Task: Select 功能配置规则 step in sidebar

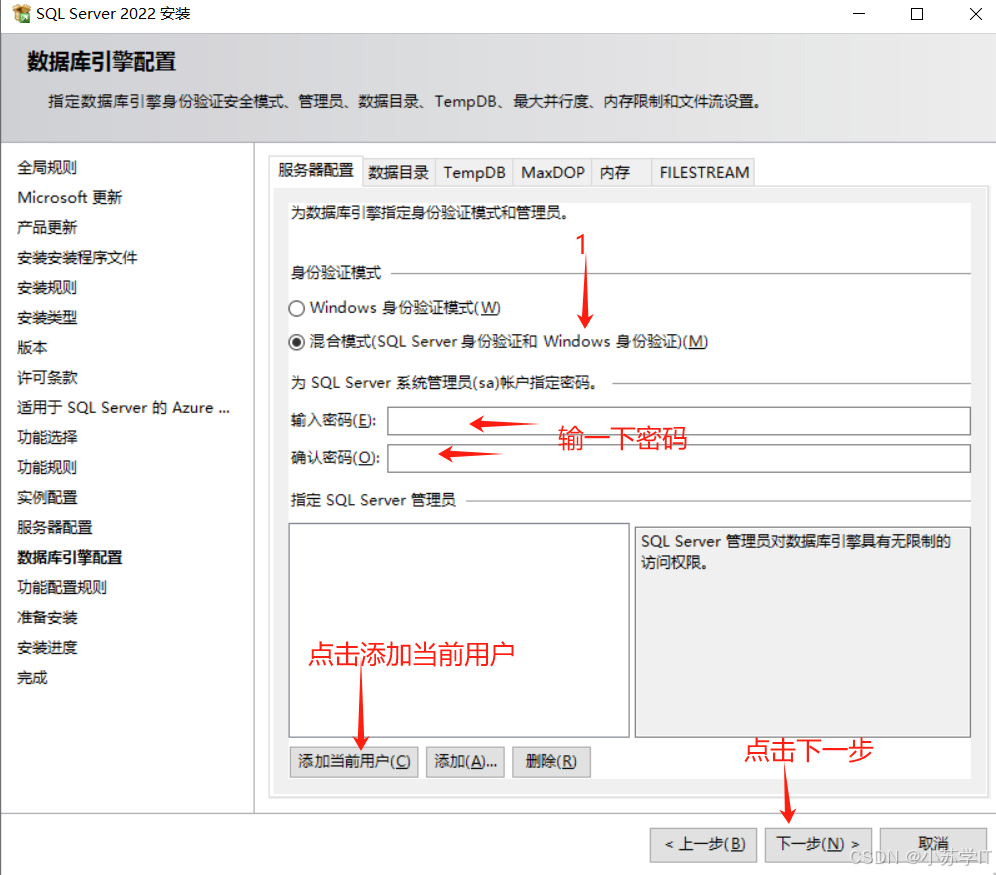Action: [62, 587]
